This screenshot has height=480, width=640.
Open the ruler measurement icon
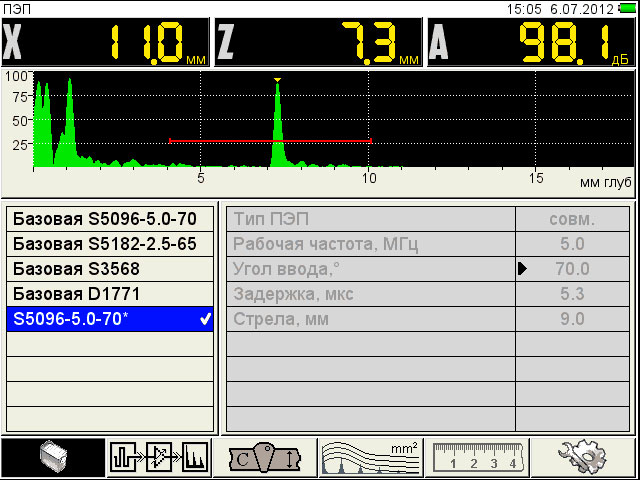click(478, 458)
